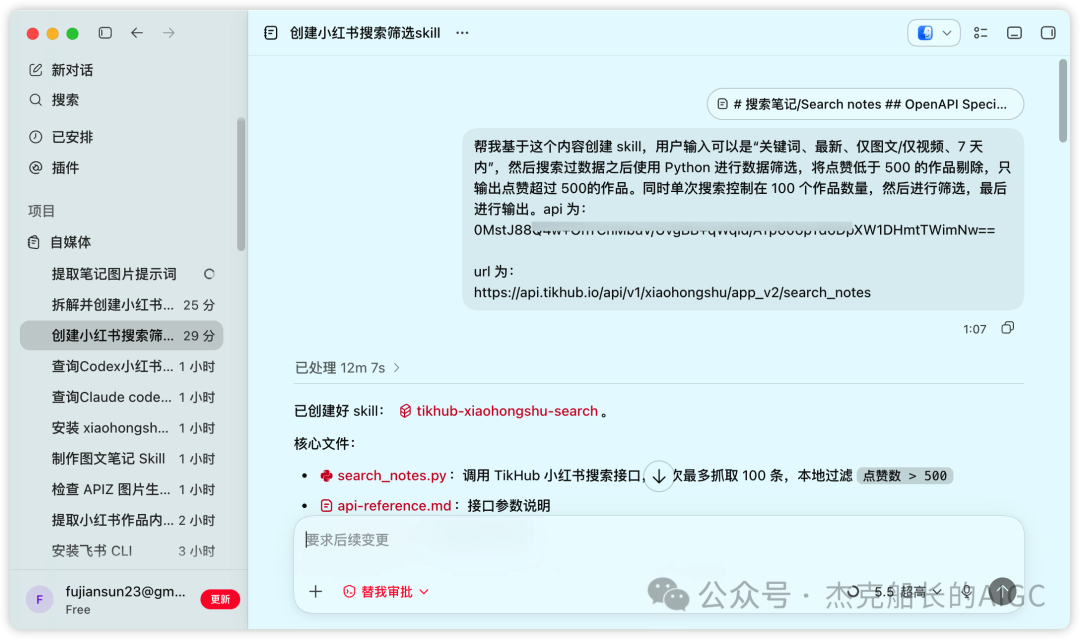Jump to bottom with down-arrow button
This screenshot has width=1080, height=639.
coord(658,475)
